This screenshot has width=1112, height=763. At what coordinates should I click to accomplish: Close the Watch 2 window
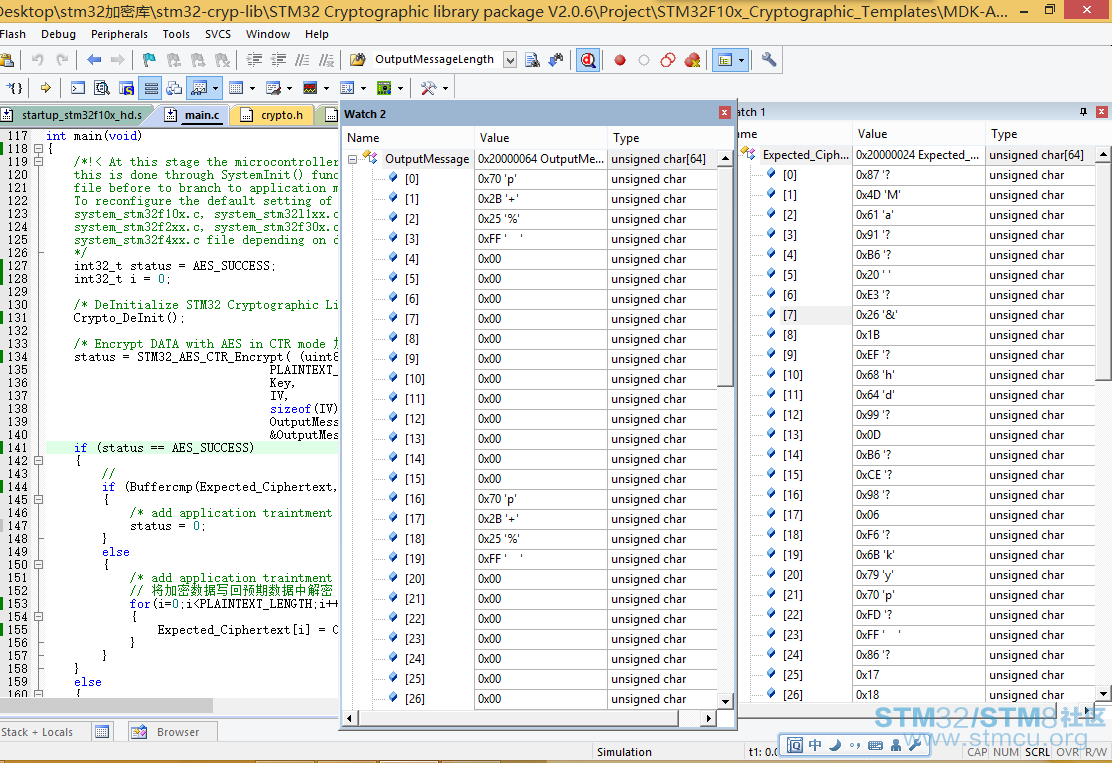[724, 113]
